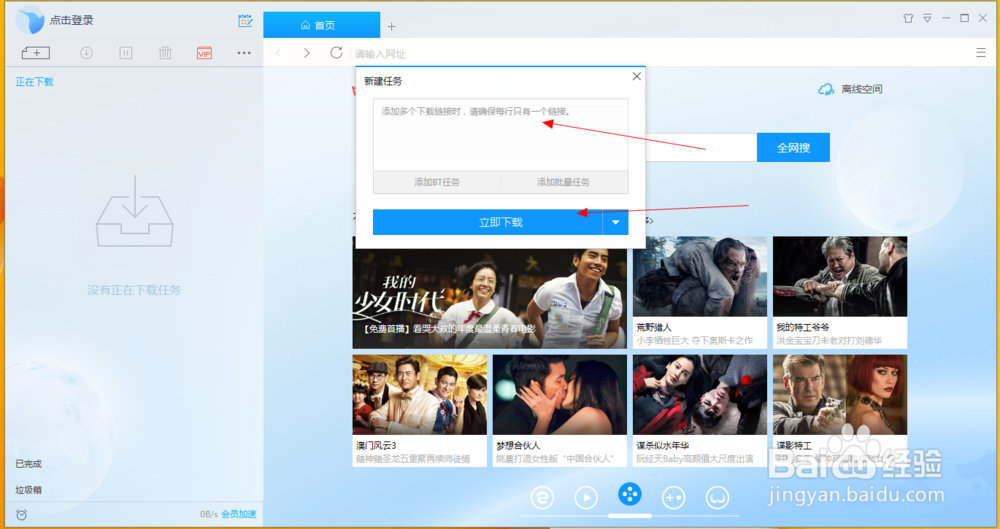Screen dimensions: 1000x529
Task: Click the 0B/s speed indicator
Action: [209, 514]
